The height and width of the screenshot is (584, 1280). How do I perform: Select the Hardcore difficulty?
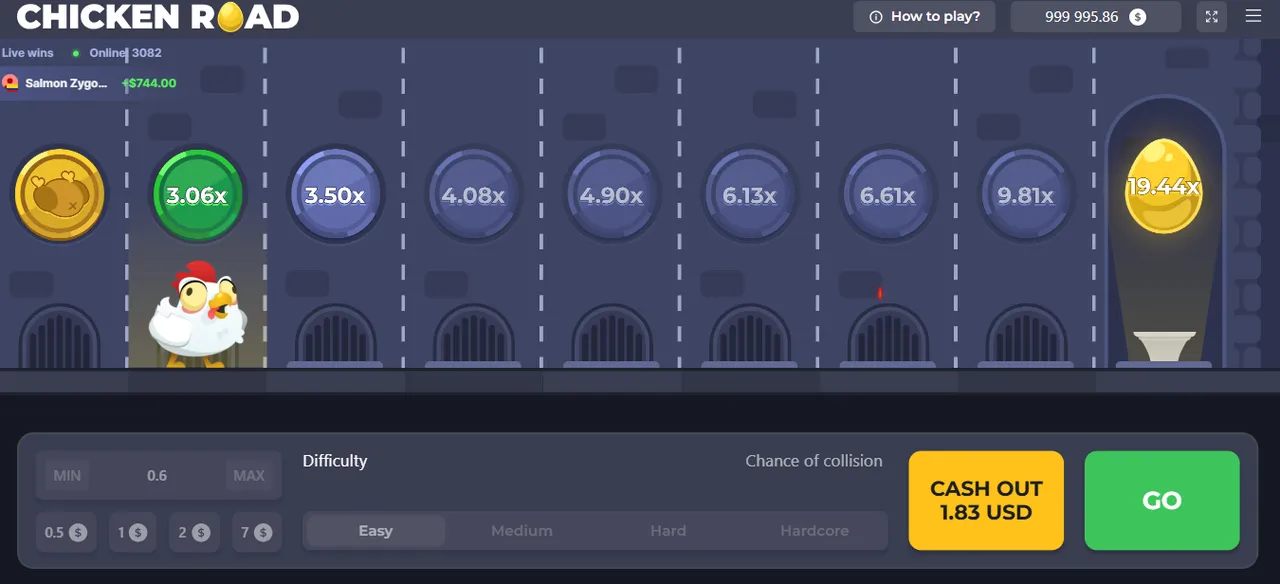(x=814, y=531)
